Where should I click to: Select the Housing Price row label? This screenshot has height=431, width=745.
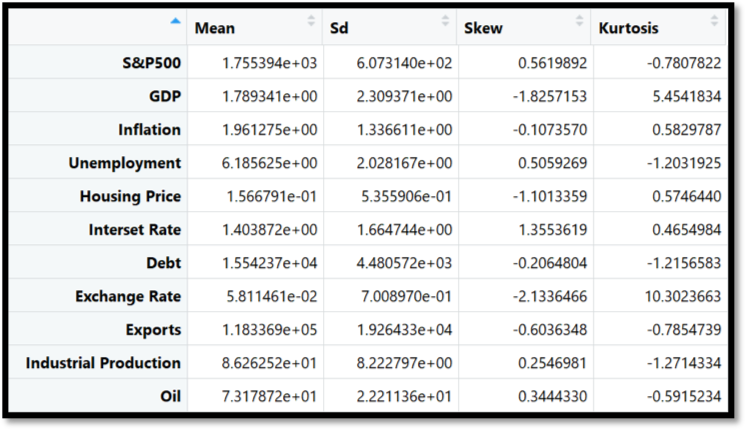pyautogui.click(x=130, y=196)
